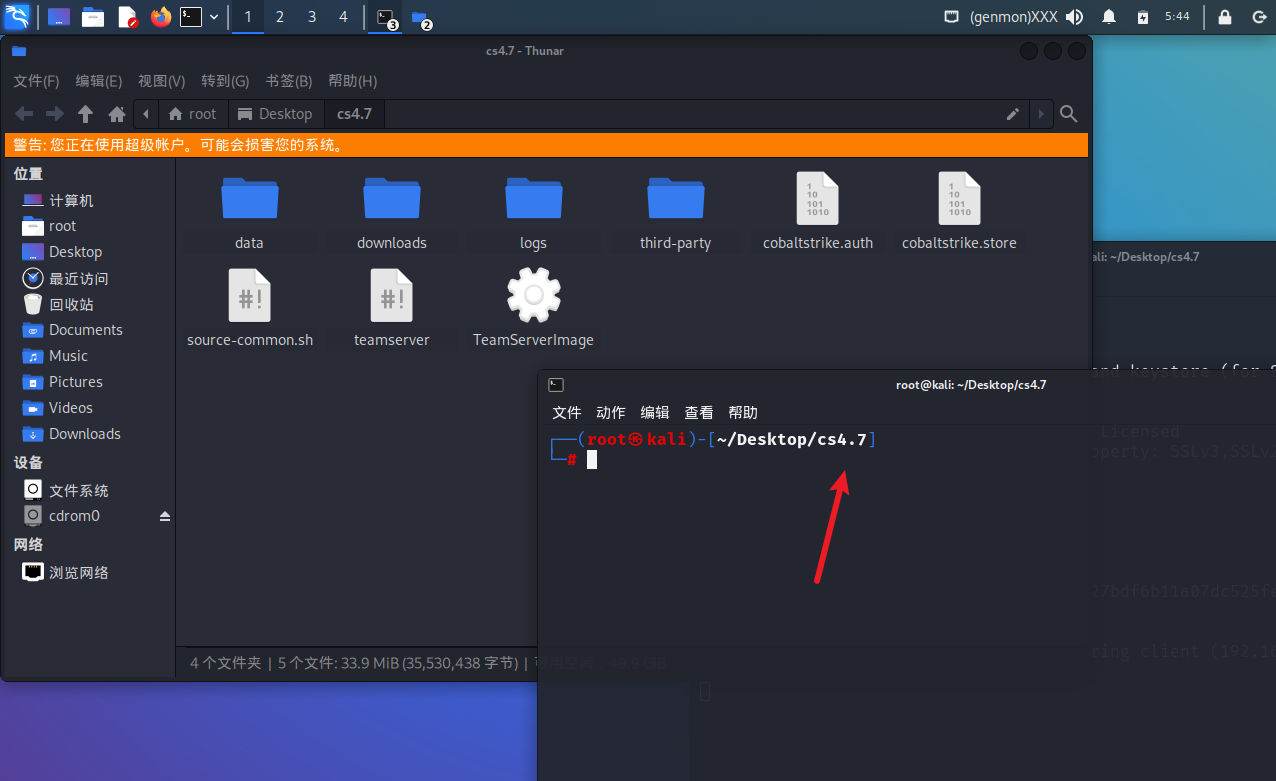Screen dimensions: 1276x781
Task: Click the search magnifier in Thunar
Action: coord(1068,114)
